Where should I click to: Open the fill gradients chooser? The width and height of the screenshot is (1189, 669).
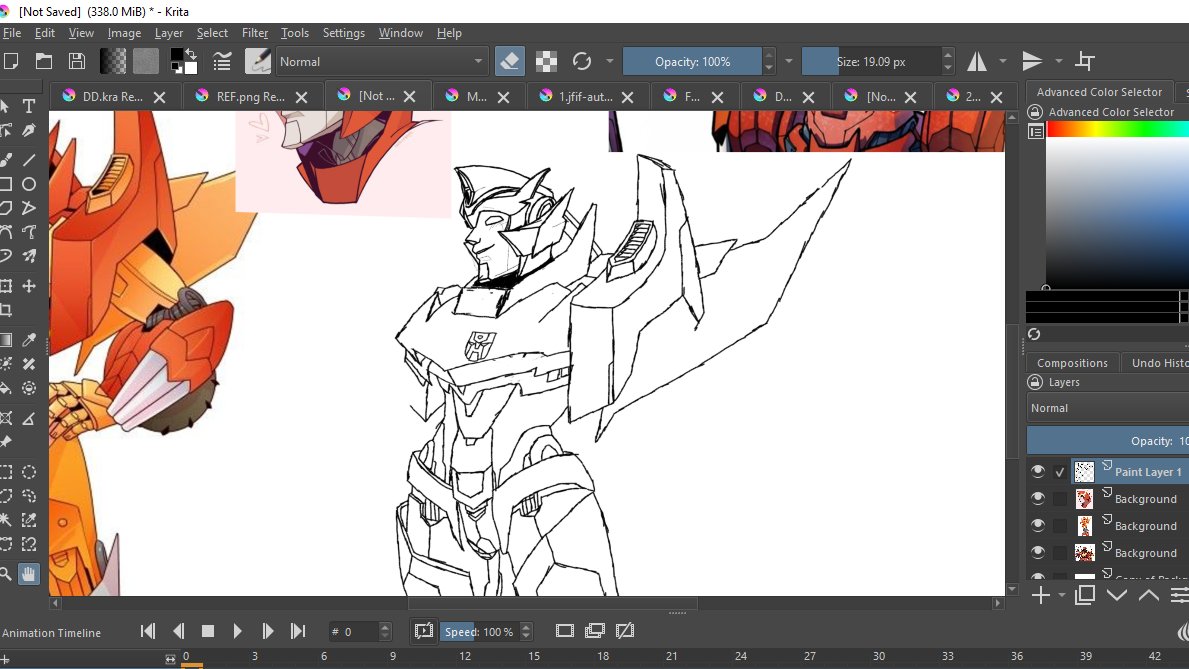click(x=113, y=61)
